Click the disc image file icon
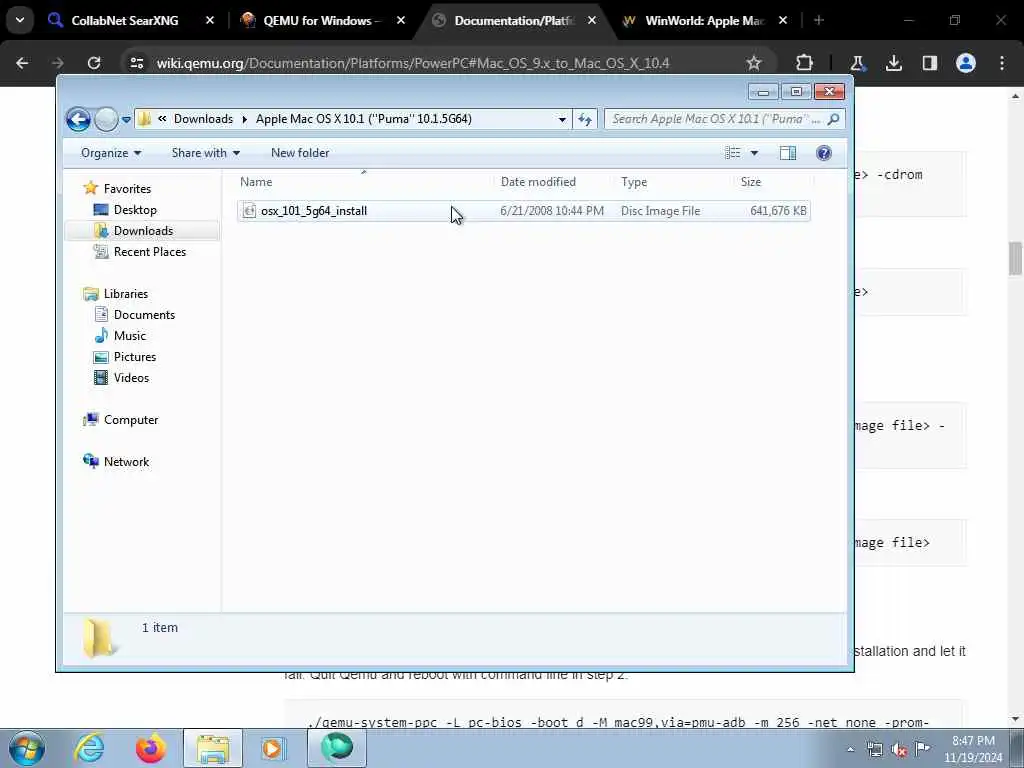The image size is (1024, 768). pyautogui.click(x=249, y=211)
